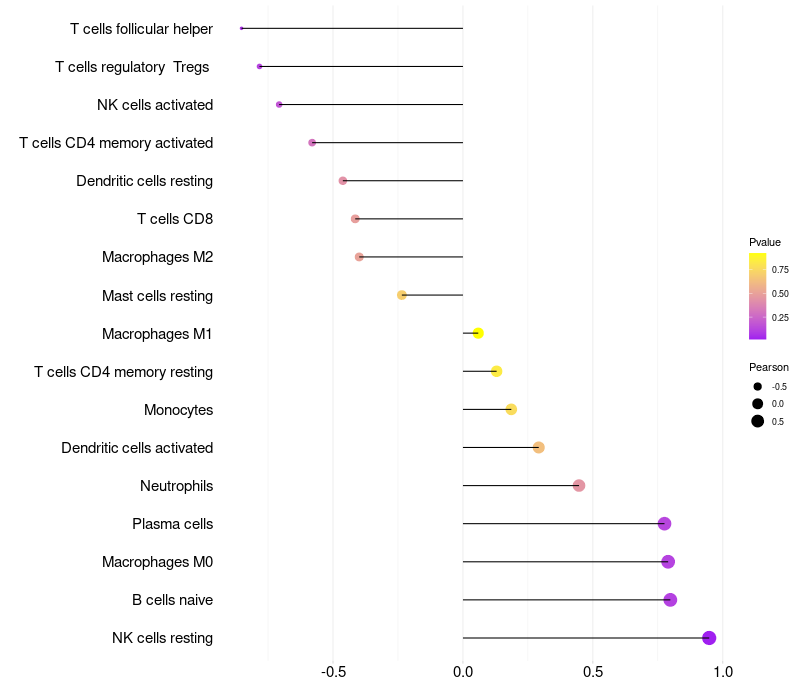
Task: Click the T cells follicular helper dot
Action: pos(241,29)
